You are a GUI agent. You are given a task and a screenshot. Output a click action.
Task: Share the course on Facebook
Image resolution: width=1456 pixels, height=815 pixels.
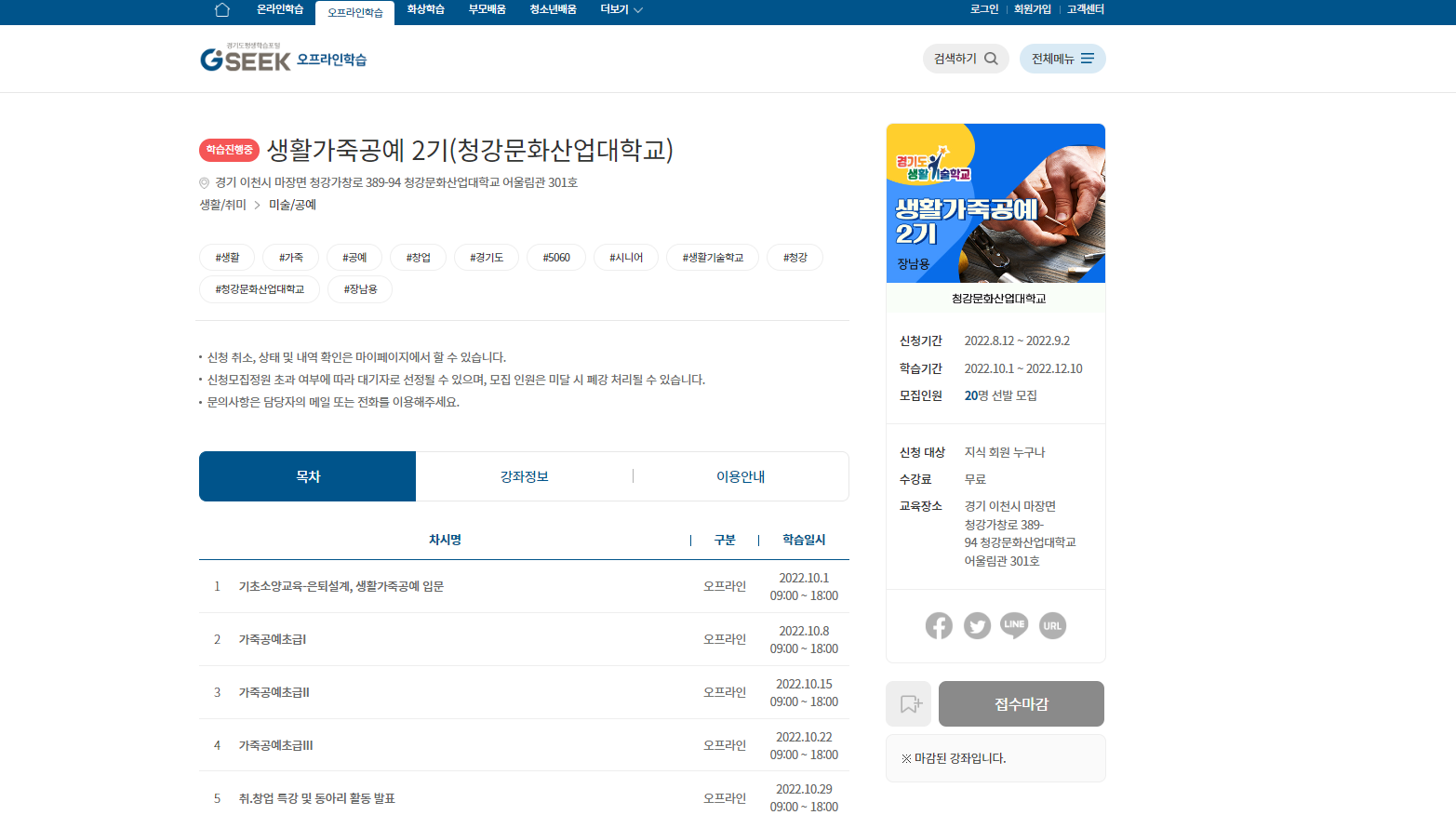click(x=939, y=626)
